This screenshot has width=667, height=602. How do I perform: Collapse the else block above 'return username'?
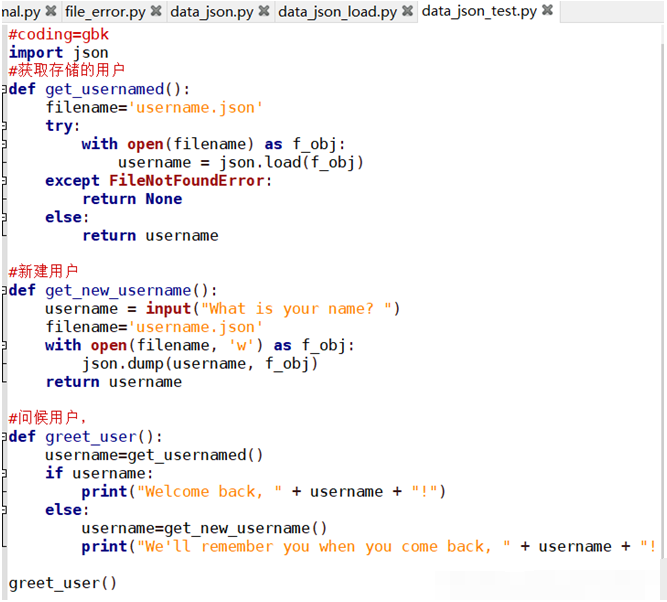[x=4, y=217]
